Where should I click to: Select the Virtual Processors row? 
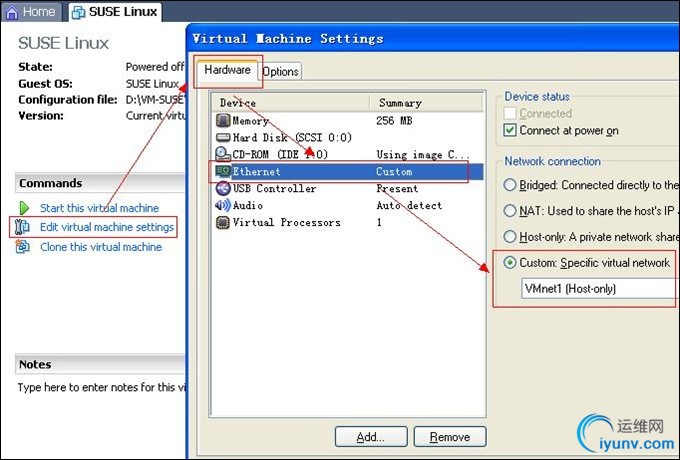pyautogui.click(x=287, y=222)
